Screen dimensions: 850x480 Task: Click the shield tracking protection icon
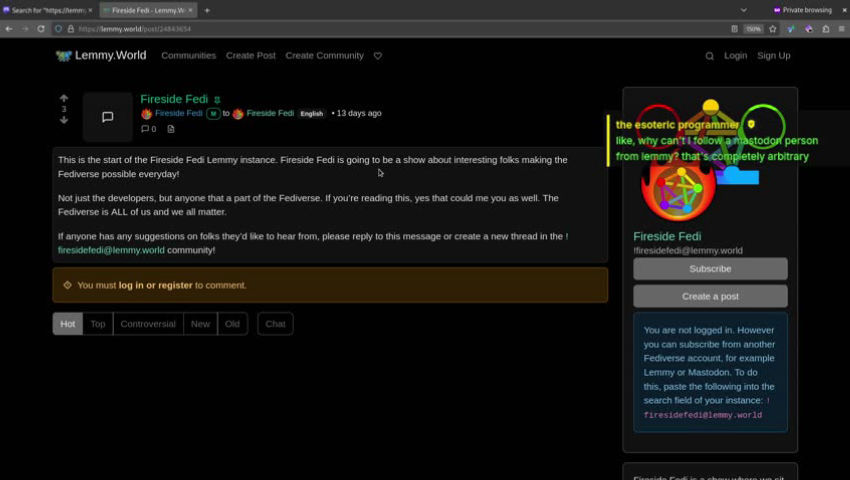pos(59,29)
